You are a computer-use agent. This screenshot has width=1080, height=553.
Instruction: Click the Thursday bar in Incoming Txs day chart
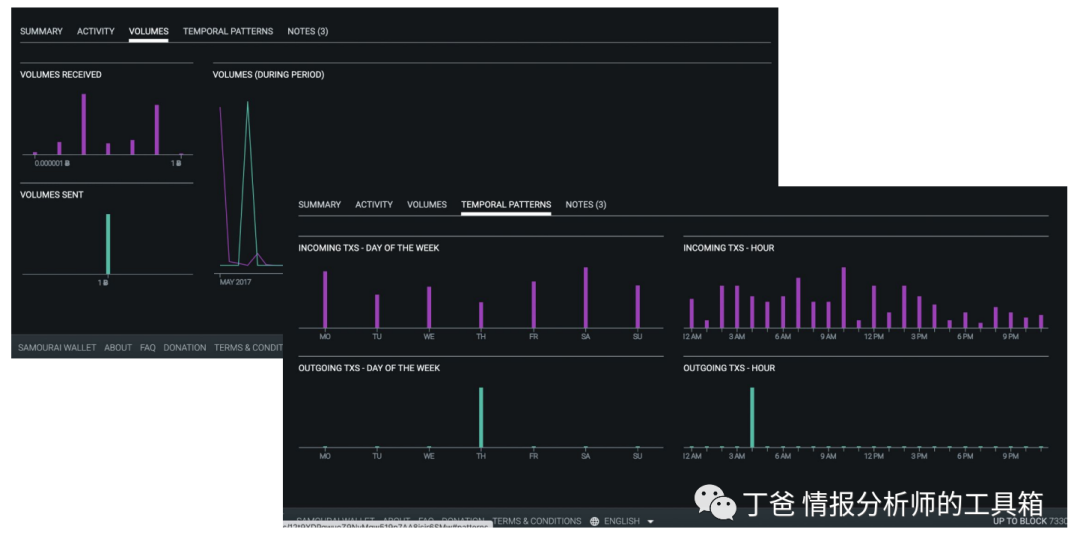click(481, 315)
